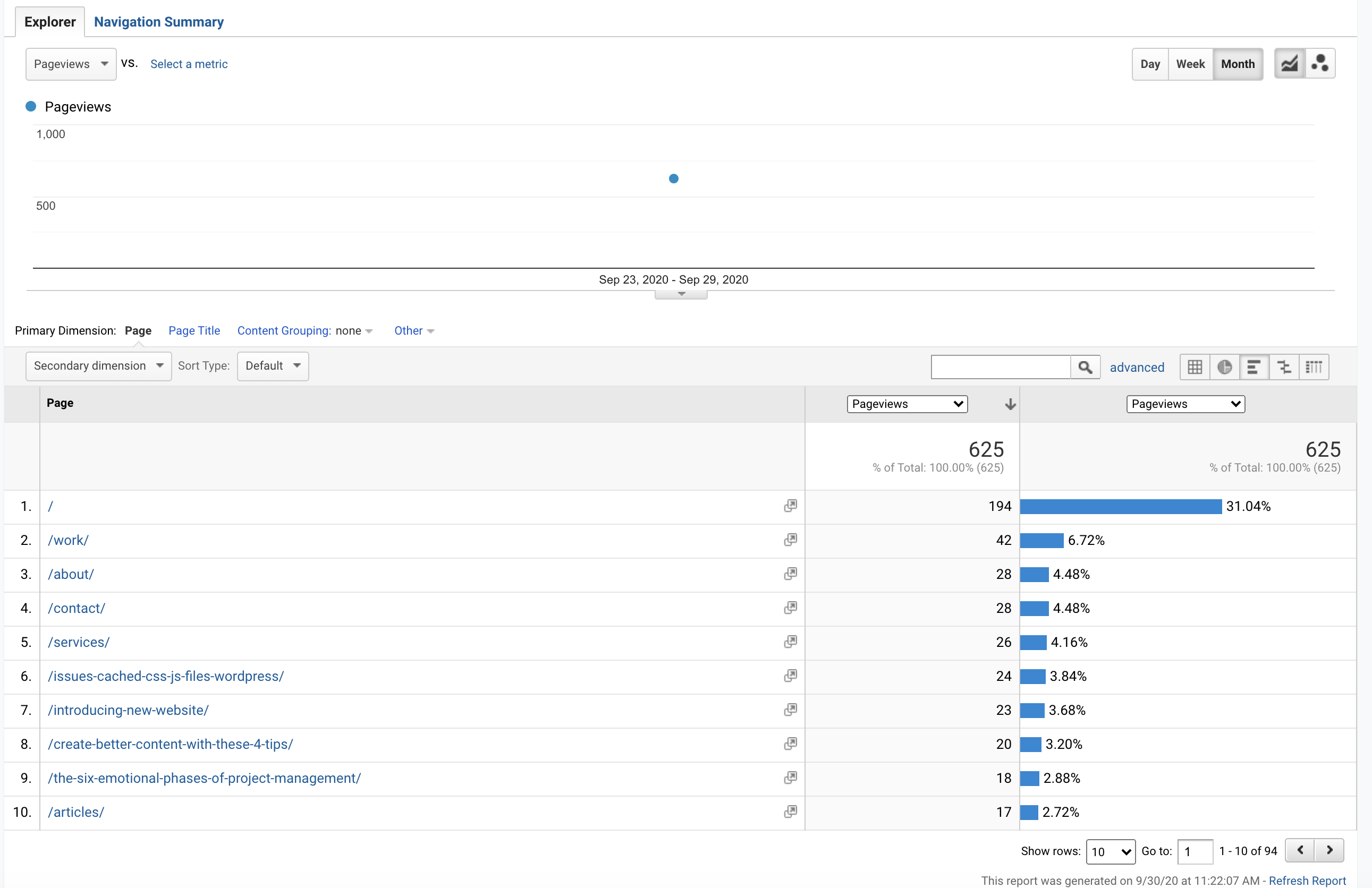
Task: Open external icon for /introducing-new-website/
Action: 790,710
